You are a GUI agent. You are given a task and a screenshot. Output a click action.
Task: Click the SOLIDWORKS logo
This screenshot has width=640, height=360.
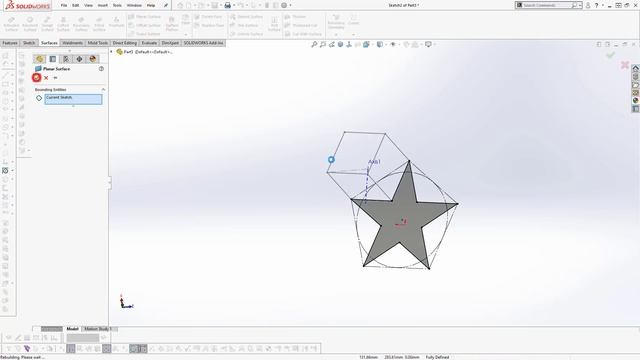(27, 6)
